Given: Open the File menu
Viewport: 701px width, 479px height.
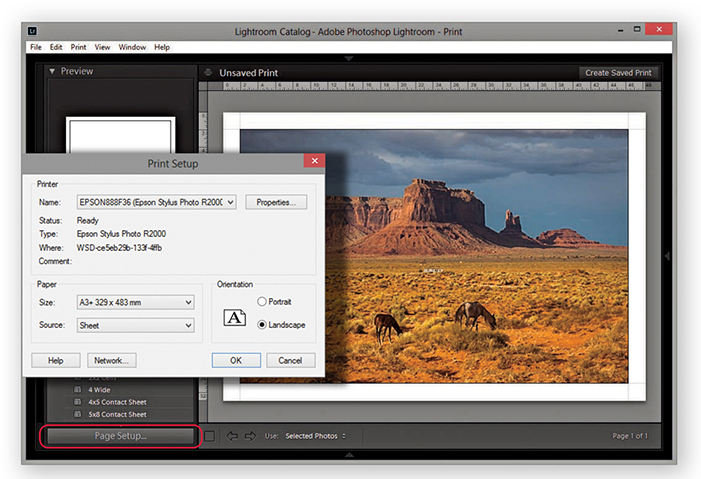Looking at the screenshot, I should (36, 47).
